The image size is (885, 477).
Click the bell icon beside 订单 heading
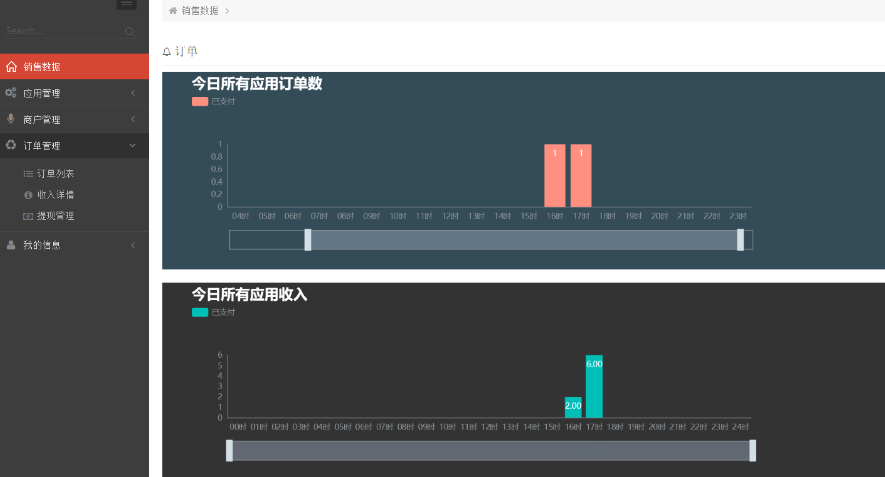[x=167, y=51]
